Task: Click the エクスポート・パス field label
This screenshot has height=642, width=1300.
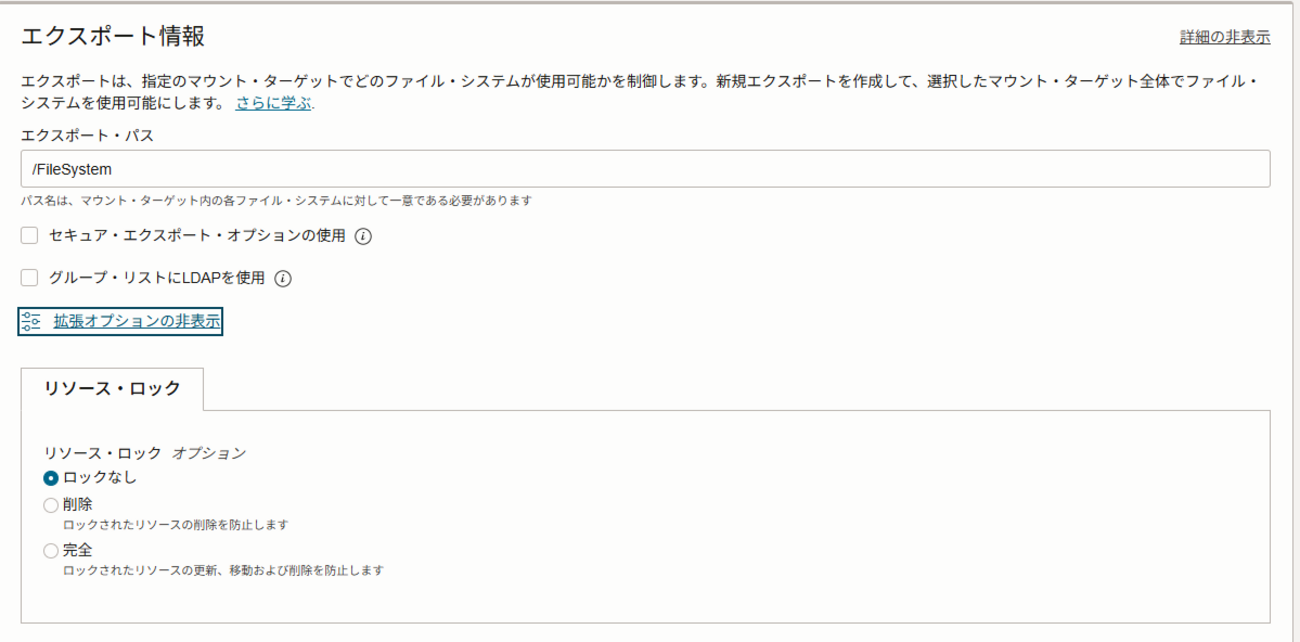Action: [86, 133]
